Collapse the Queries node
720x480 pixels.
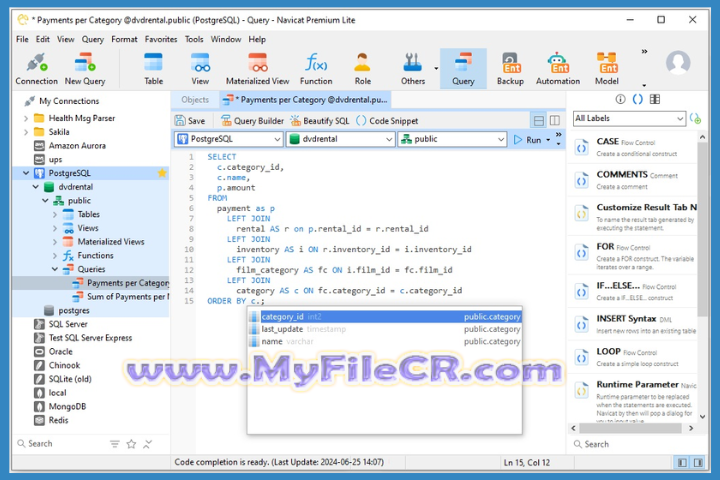pos(55,269)
